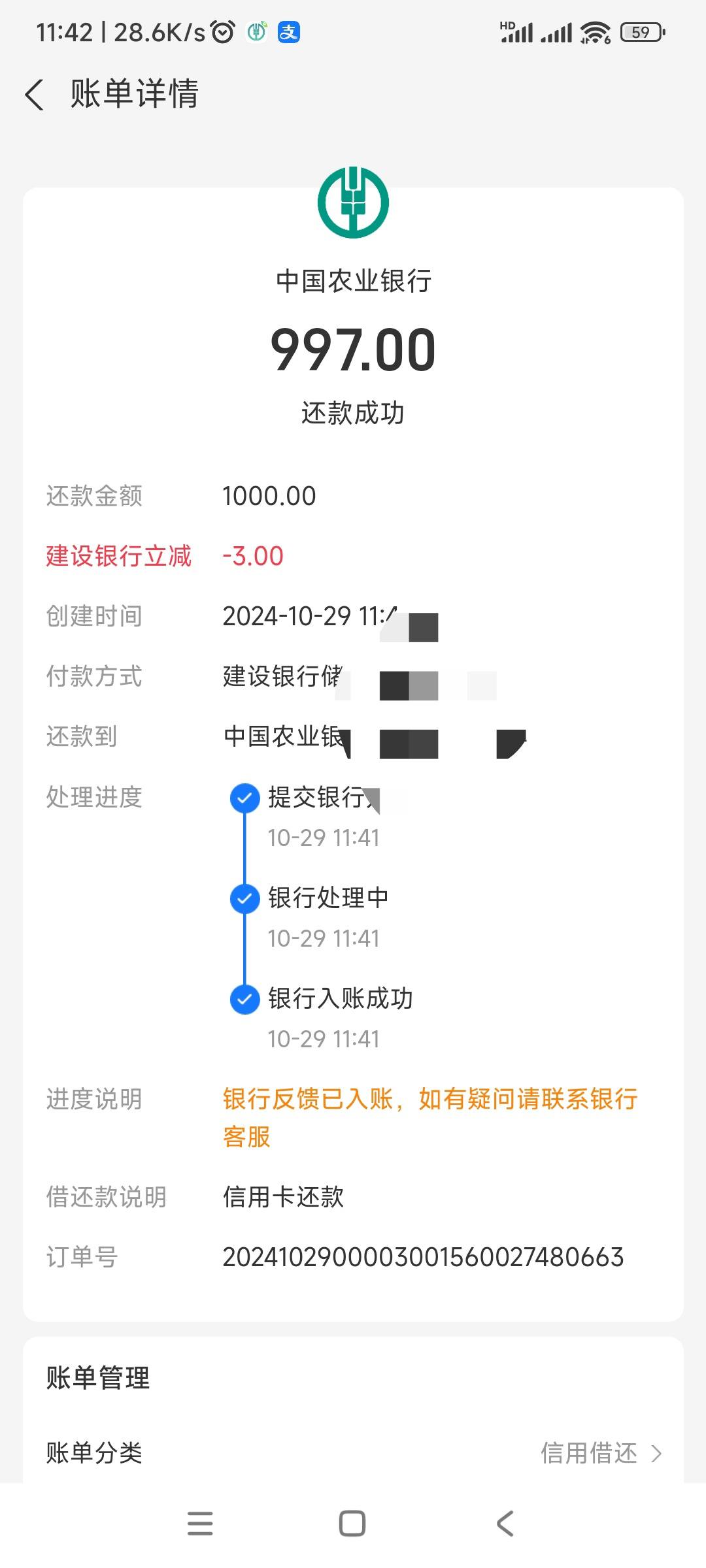The image size is (706, 1568).
Task: Open recent apps via the menu navigation icon
Action: [200, 1523]
